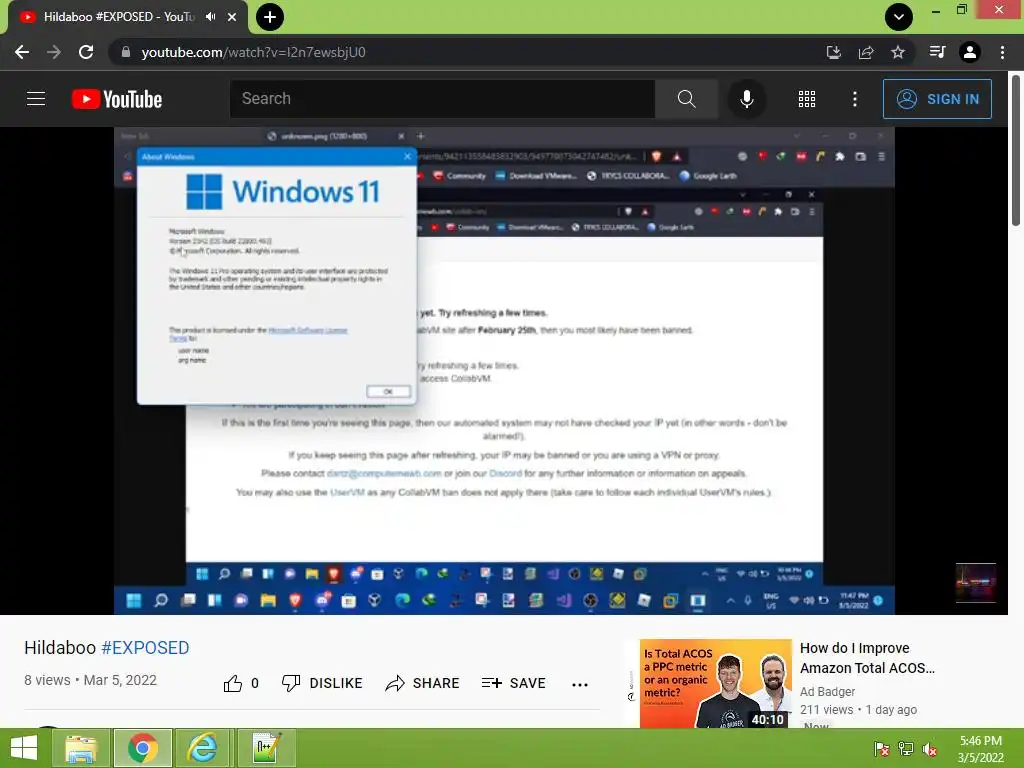1024x768 pixels.
Task: Click the YouTube Search field
Action: (442, 99)
